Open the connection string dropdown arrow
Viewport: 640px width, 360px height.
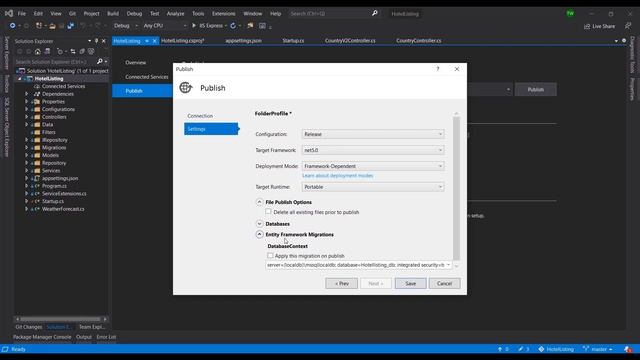[448, 265]
